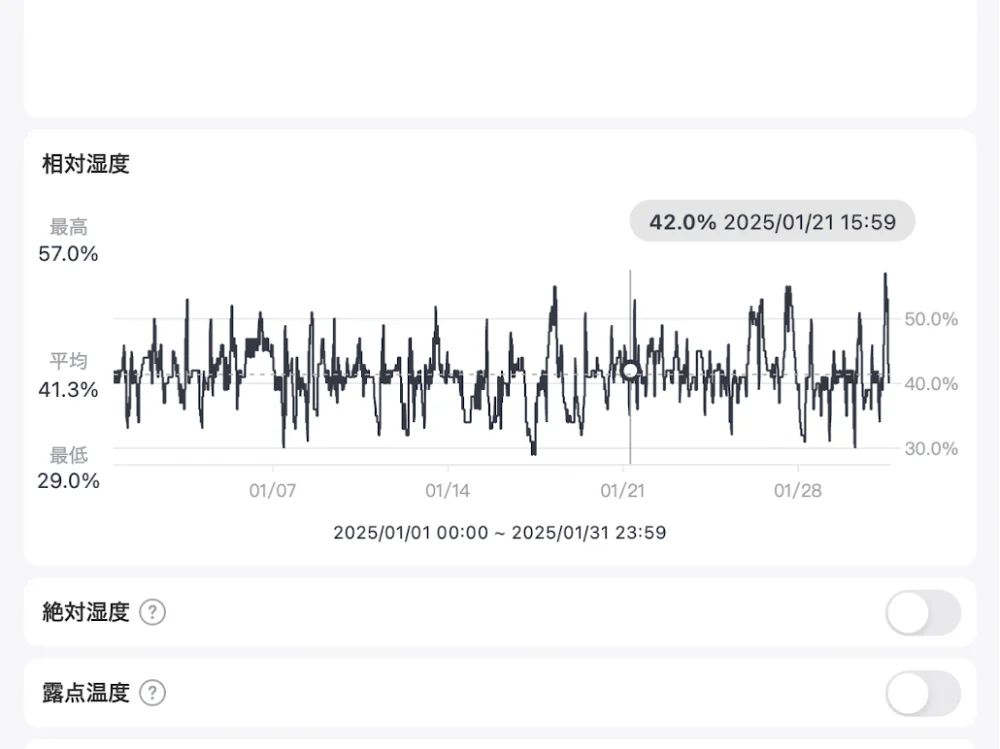Click the 50.0% y-axis label
Screen dimensions: 1000x749
[931, 319]
